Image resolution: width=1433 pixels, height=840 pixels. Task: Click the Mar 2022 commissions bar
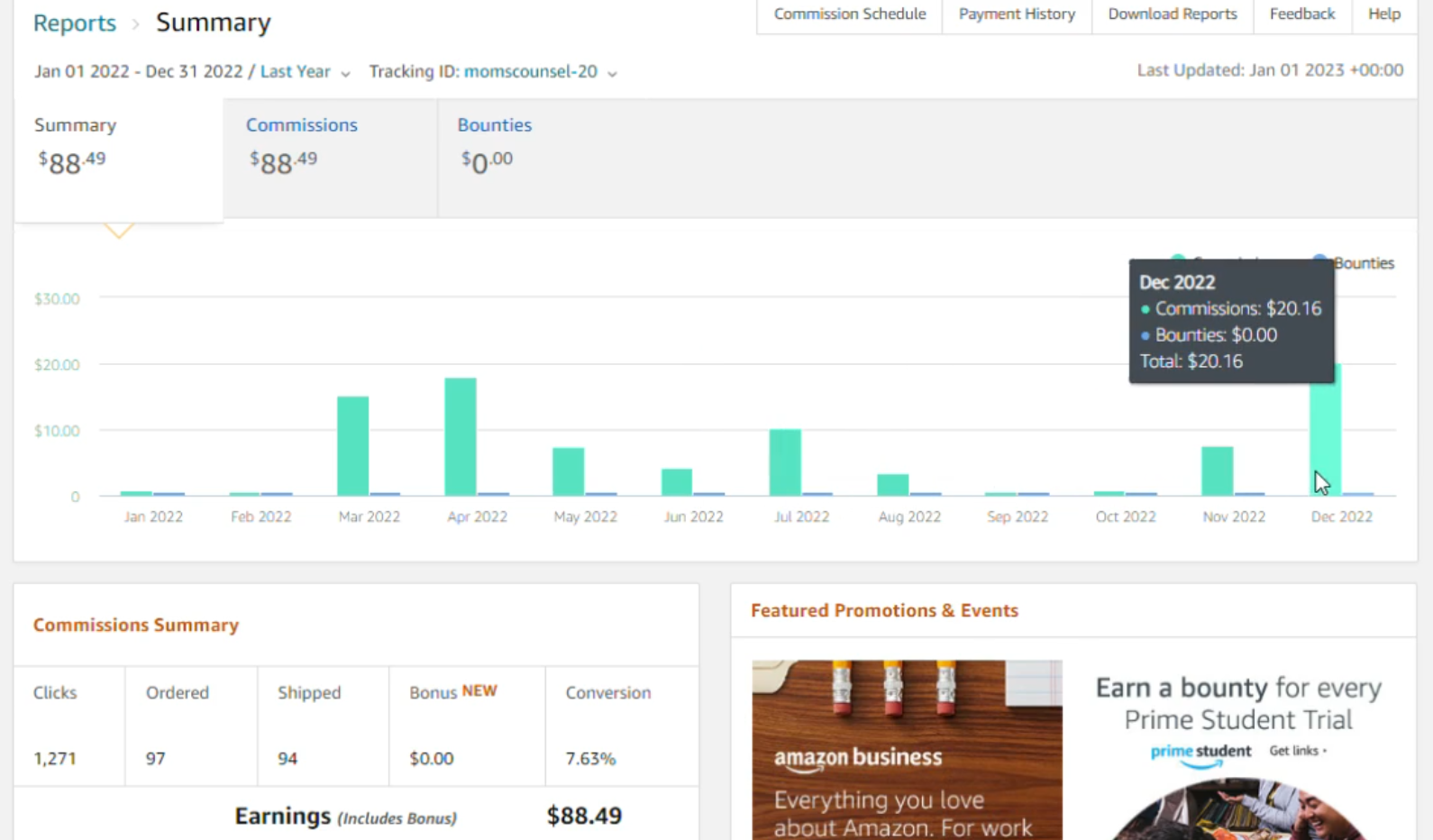[352, 446]
